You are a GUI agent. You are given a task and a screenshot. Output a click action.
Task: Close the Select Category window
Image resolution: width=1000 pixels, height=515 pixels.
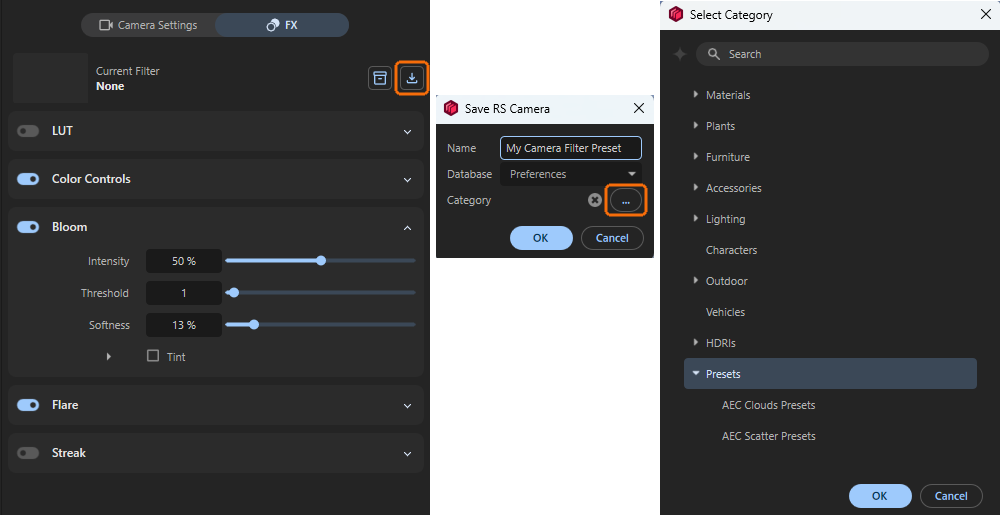[x=985, y=15]
